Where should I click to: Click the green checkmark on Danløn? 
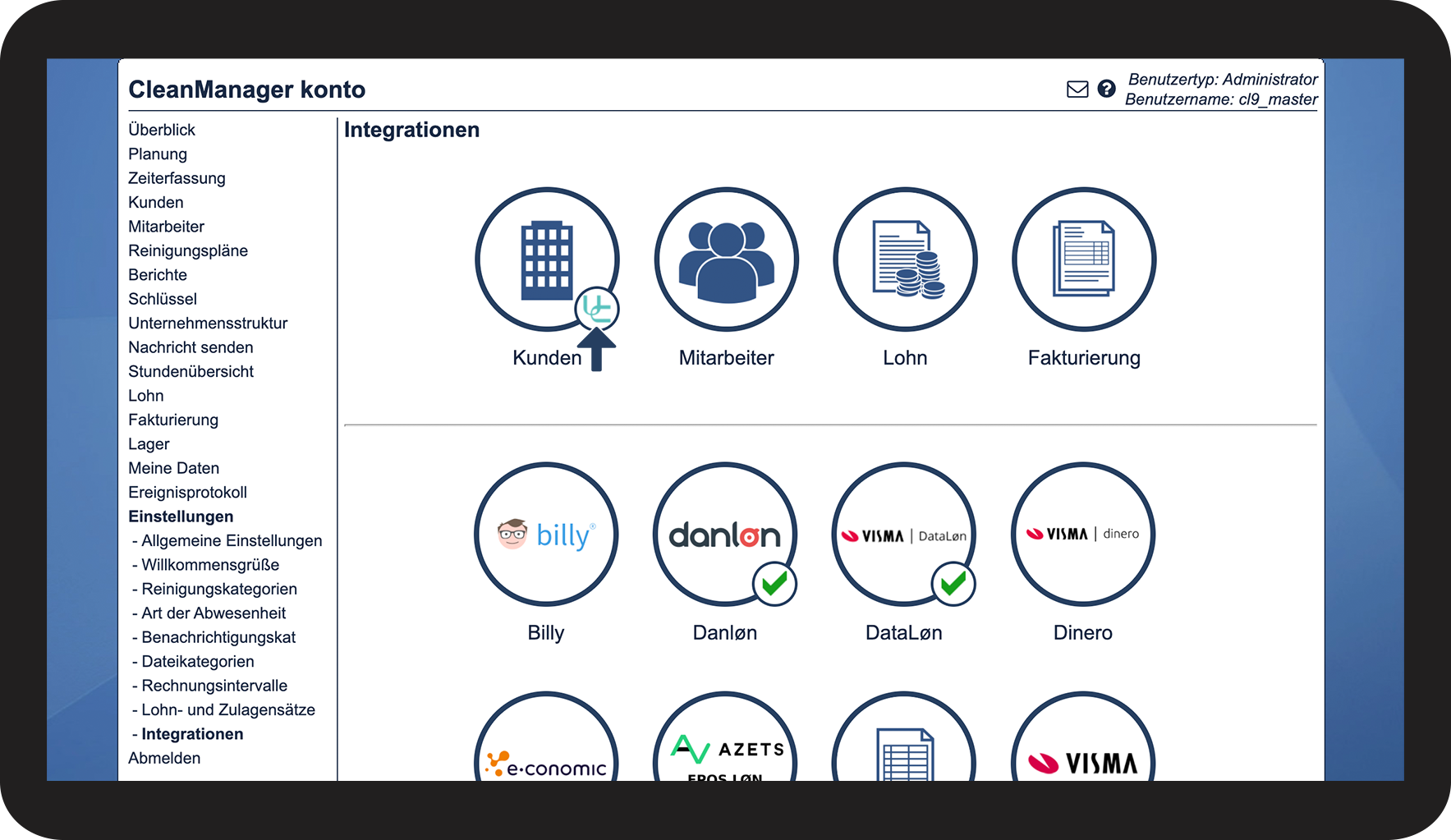774,584
